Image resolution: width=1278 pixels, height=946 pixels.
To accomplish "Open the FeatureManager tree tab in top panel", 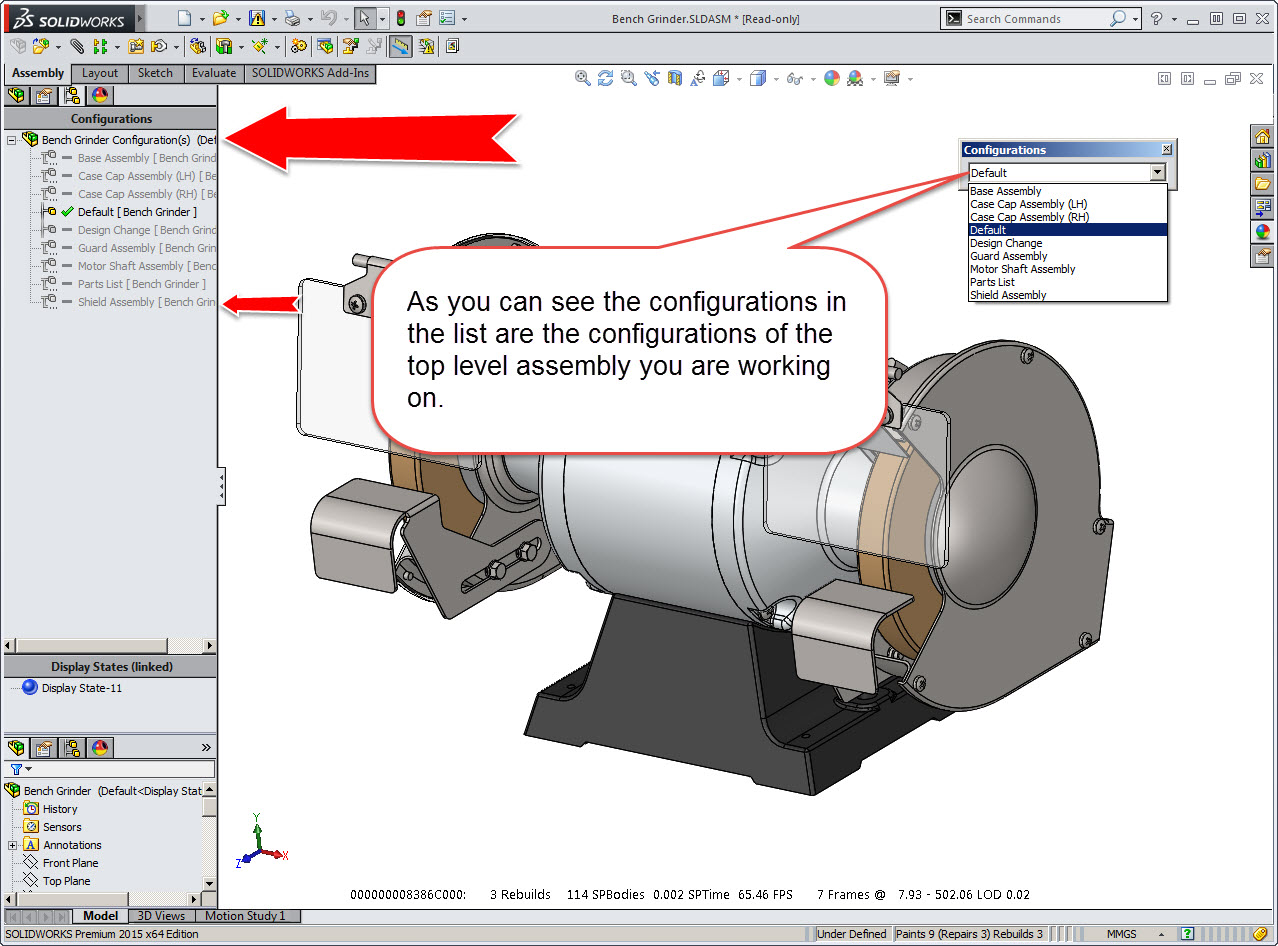I will [16, 96].
